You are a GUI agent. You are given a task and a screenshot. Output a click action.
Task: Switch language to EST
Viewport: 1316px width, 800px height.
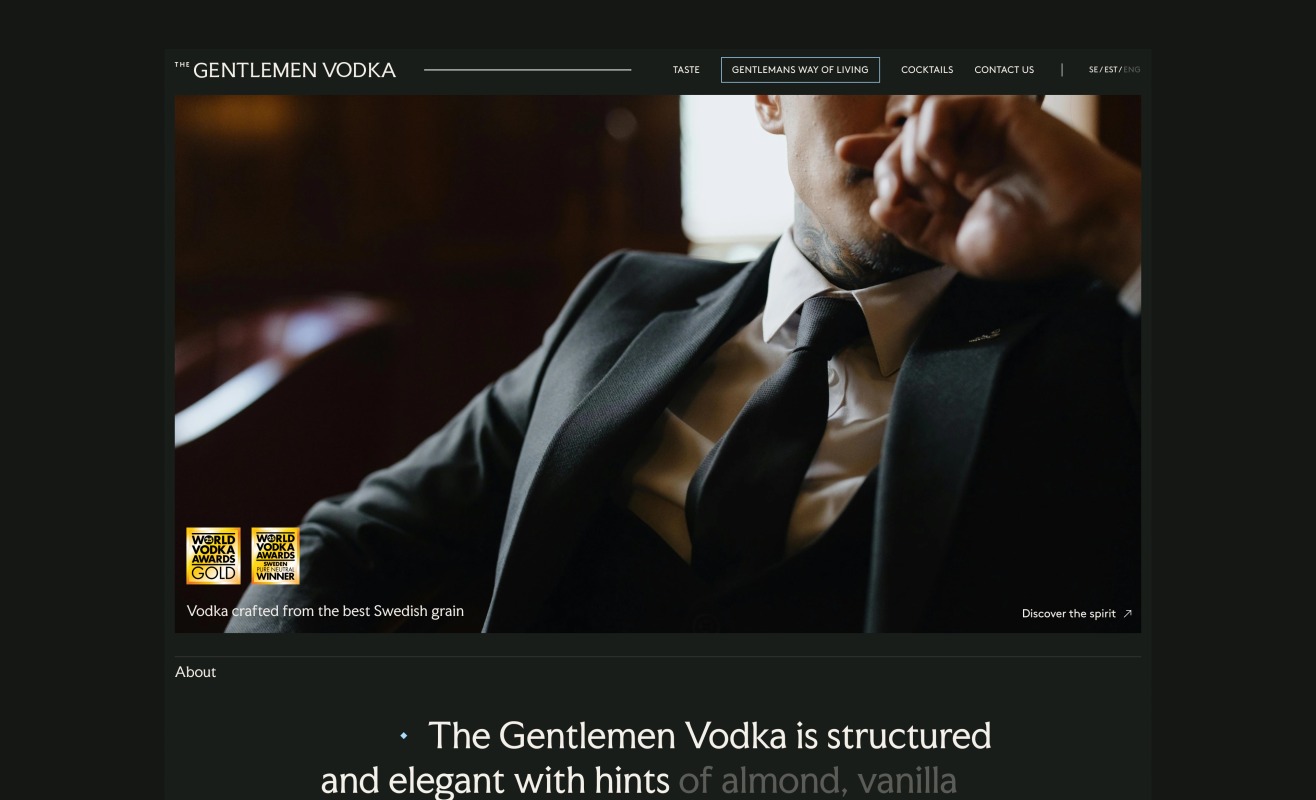[1110, 70]
